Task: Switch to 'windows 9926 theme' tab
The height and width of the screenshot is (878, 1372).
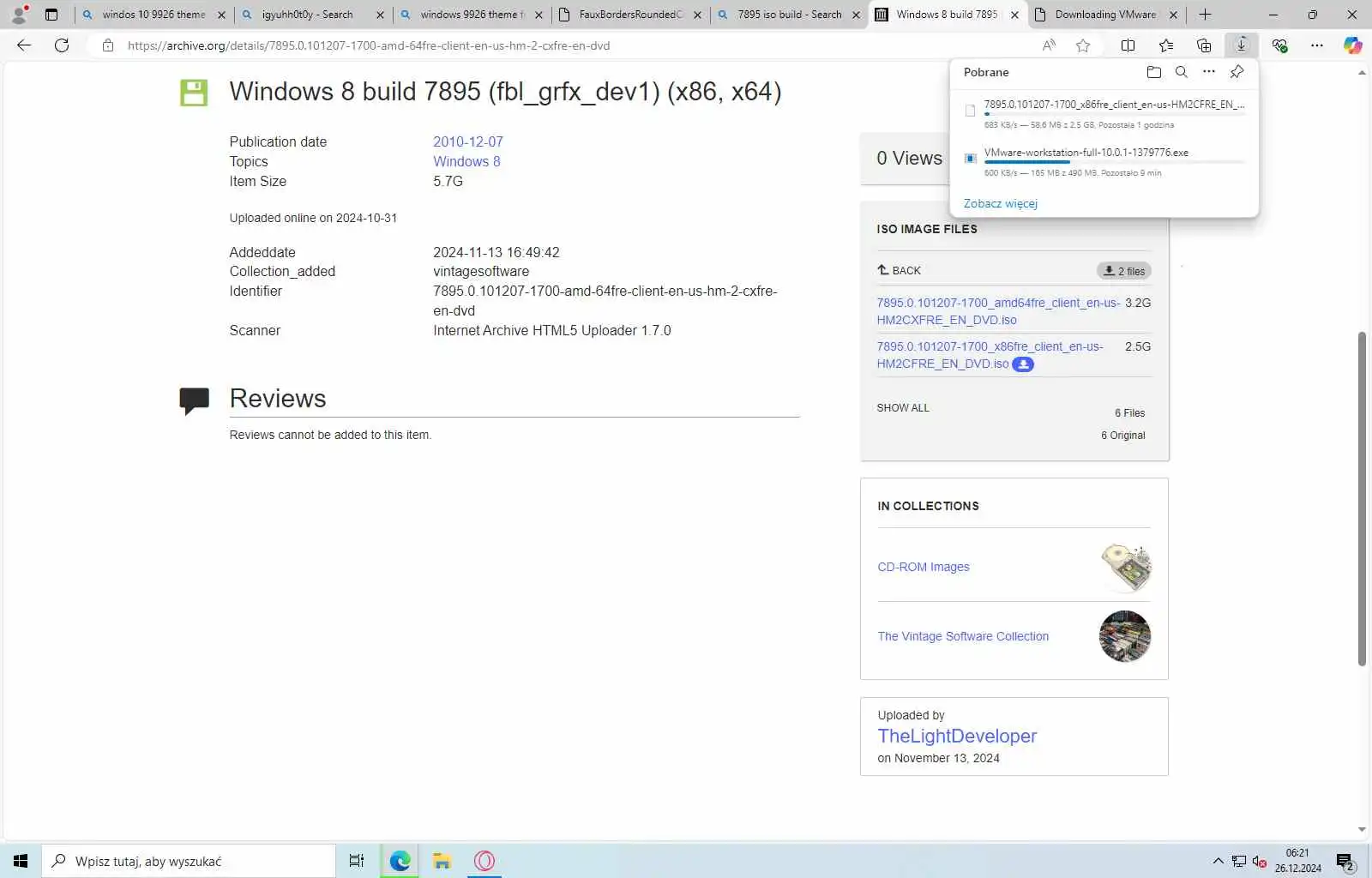Action: tap(472, 15)
